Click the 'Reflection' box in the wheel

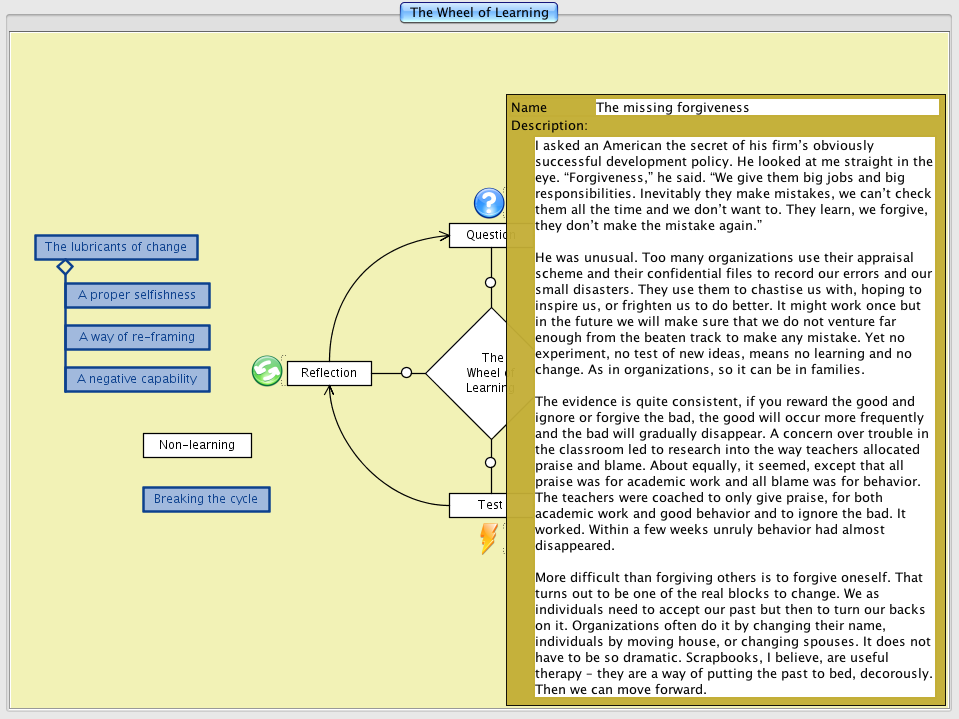pyautogui.click(x=329, y=373)
